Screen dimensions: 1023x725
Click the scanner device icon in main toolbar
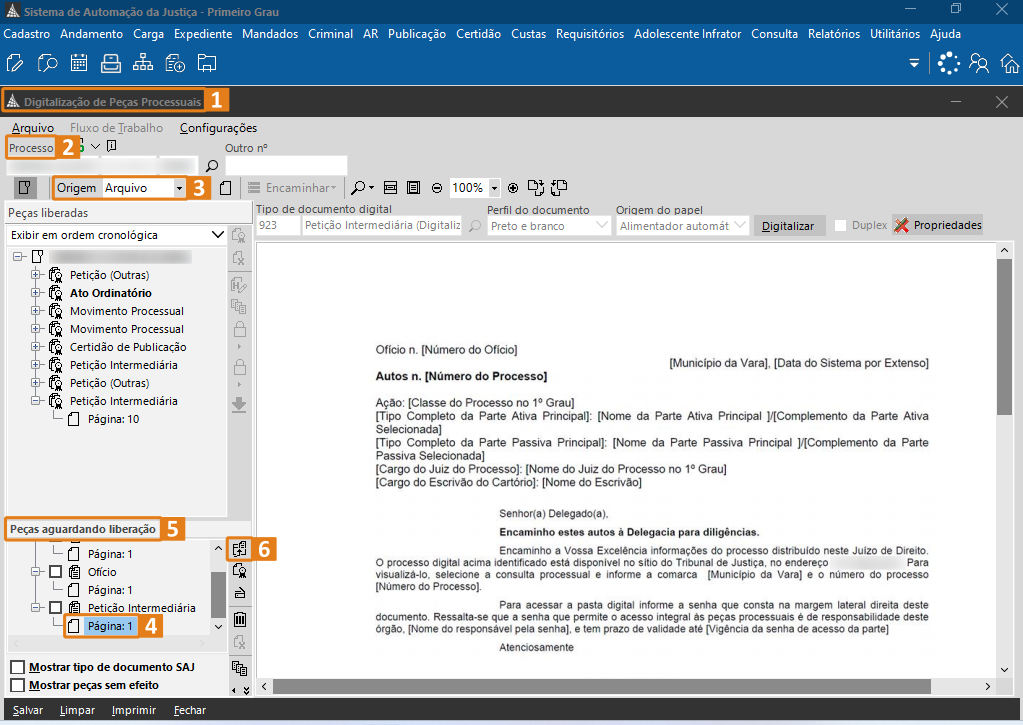click(x=111, y=63)
